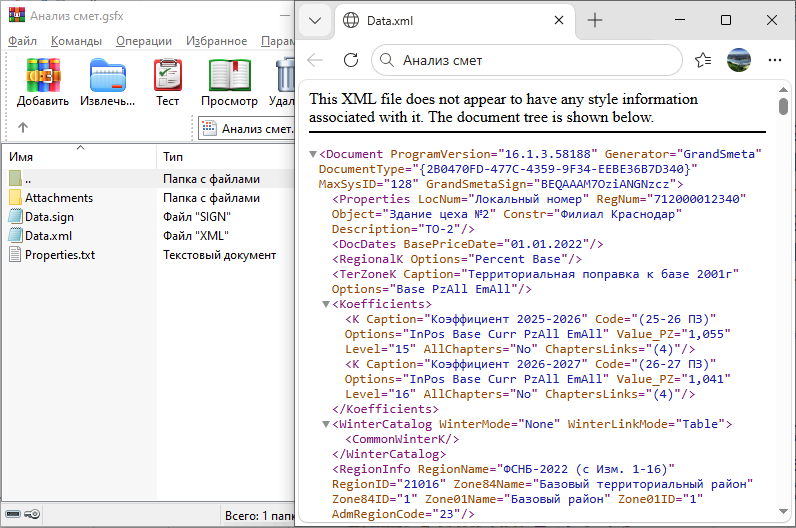Click the Properties.txt document icon

(15, 255)
